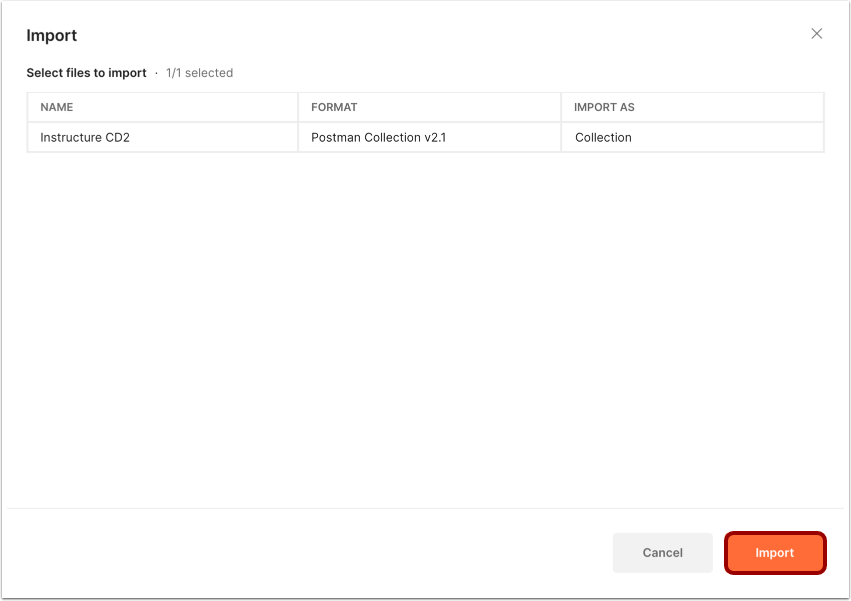
Task: Click the IMPORT AS column header
Action: pos(604,107)
